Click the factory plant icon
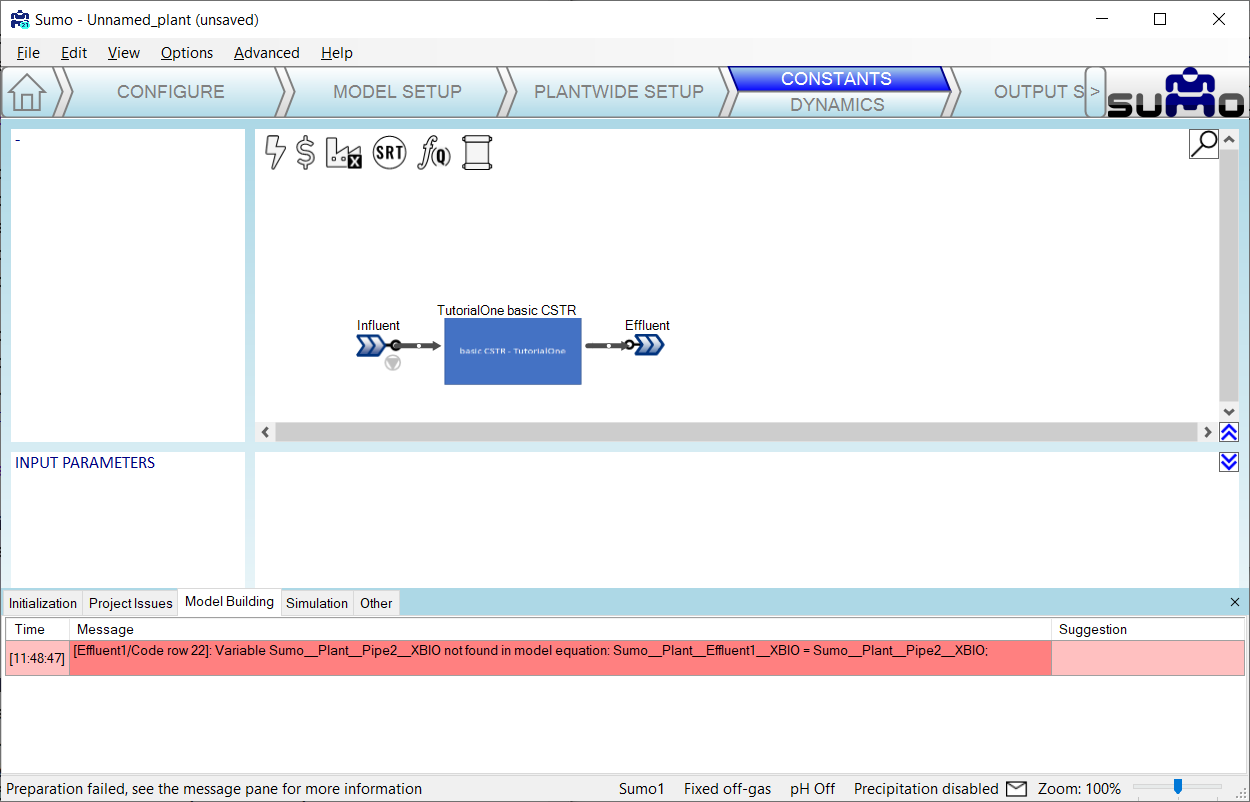This screenshot has width=1250, height=802. [343, 153]
